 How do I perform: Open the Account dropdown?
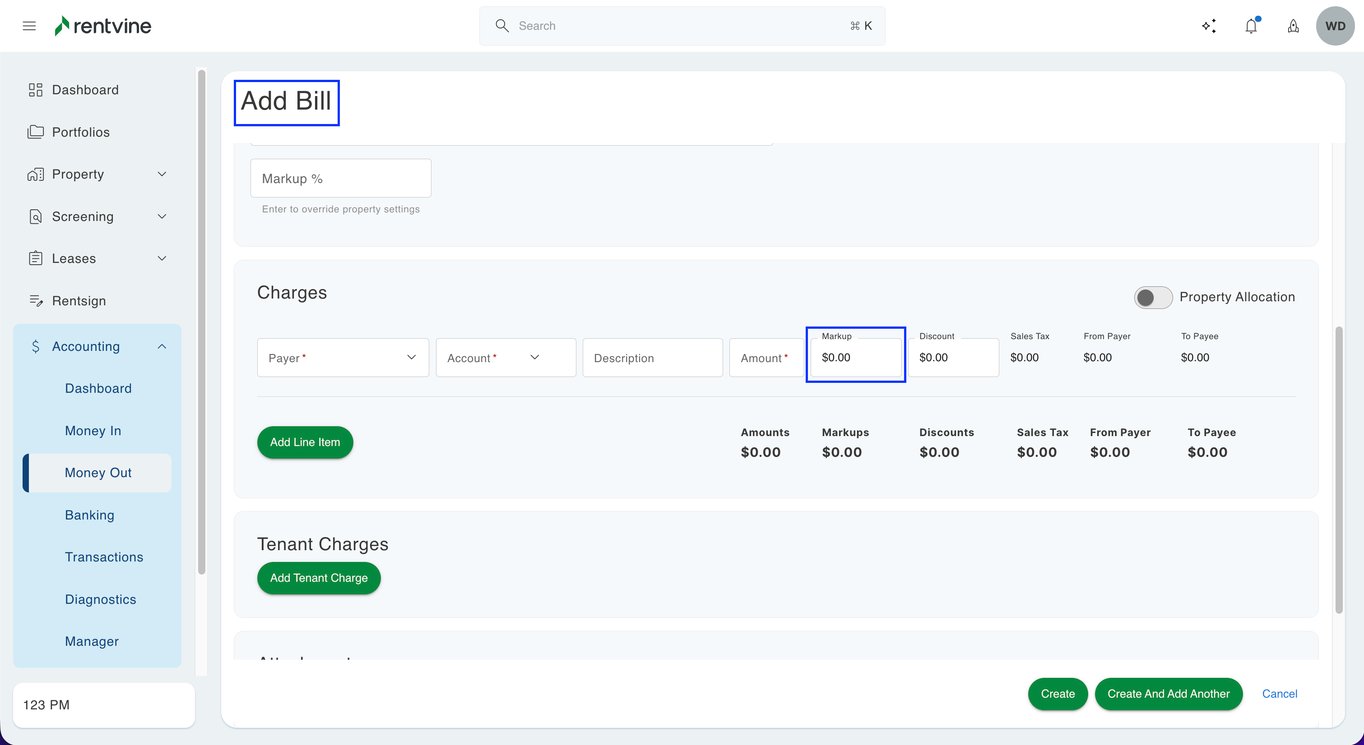(506, 357)
